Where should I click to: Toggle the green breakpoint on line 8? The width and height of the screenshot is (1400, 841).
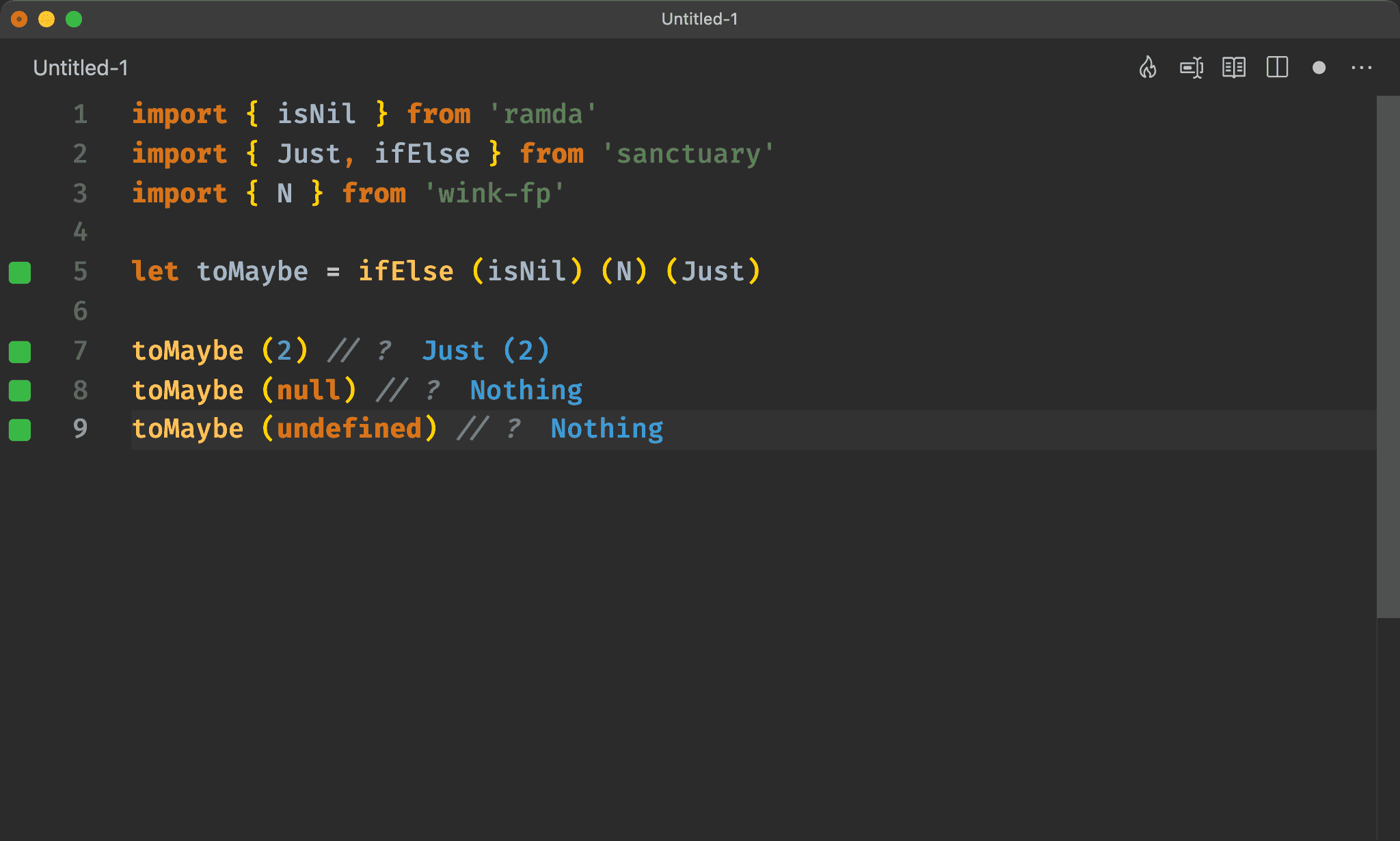[21, 390]
